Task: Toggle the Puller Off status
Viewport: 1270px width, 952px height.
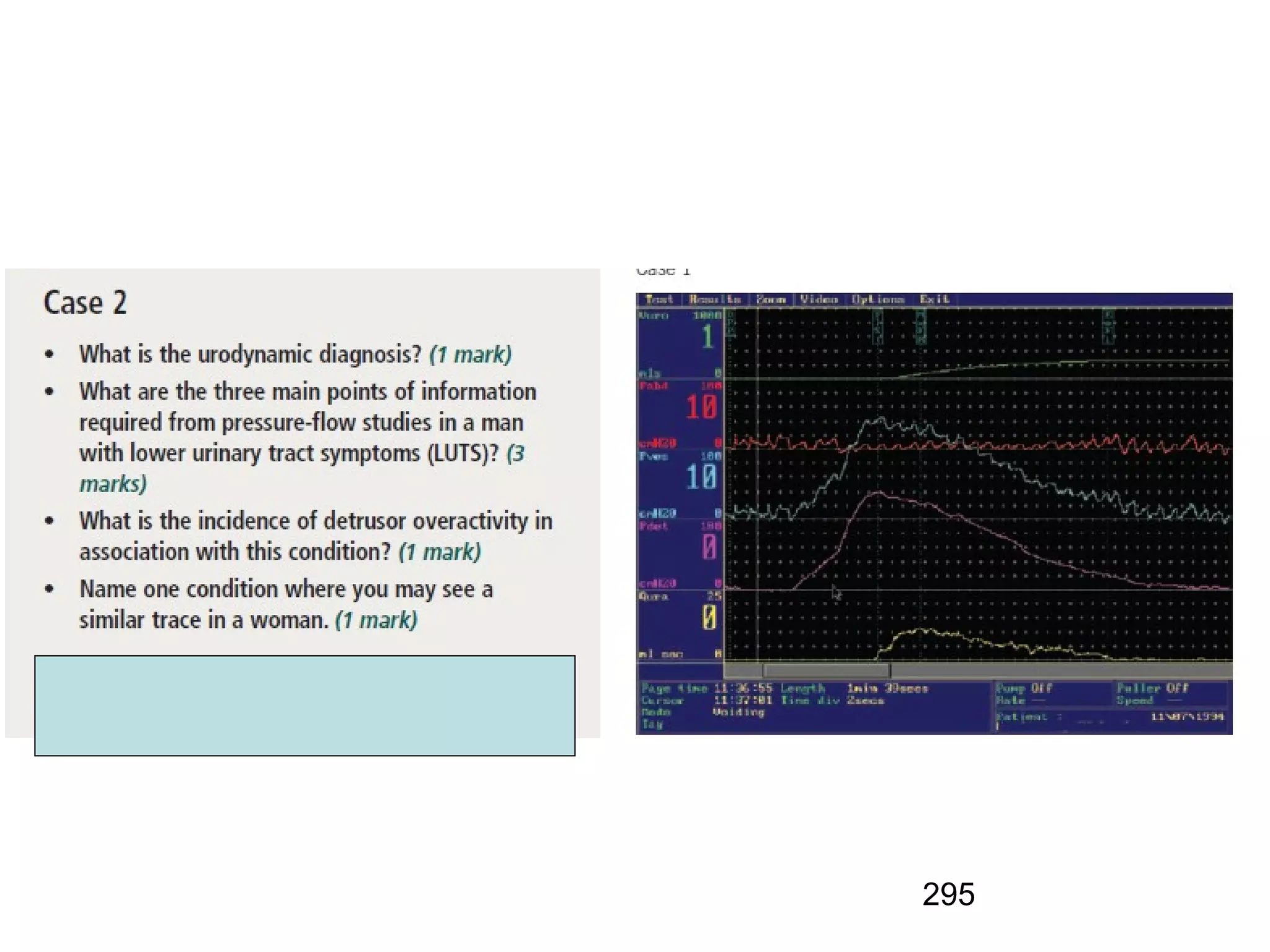Action: 1152,688
